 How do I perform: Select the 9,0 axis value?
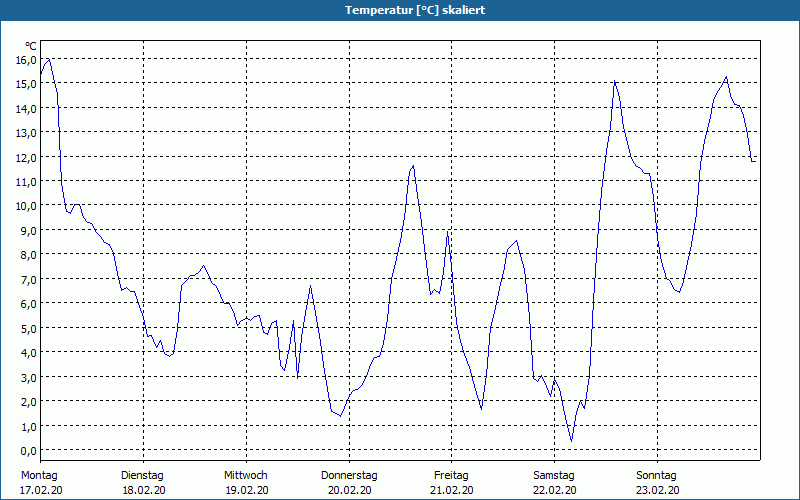[28, 231]
